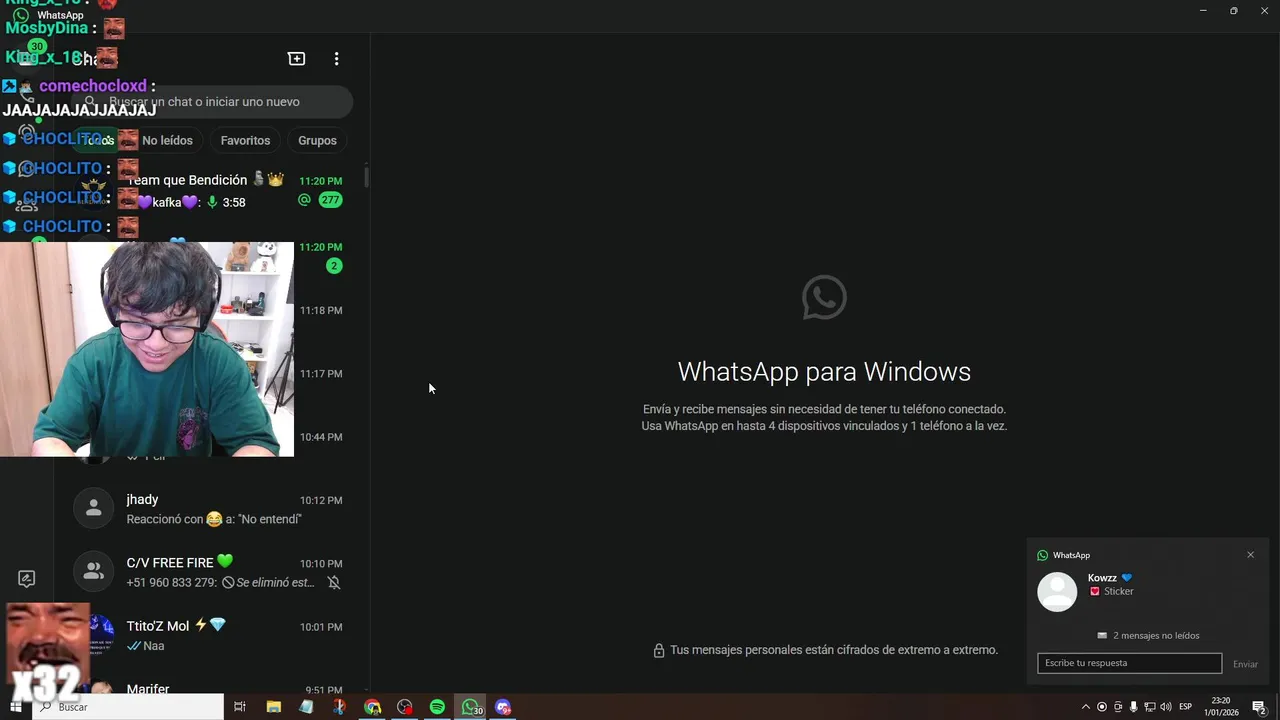Open the purple app taskbar icon with 9+ badge

(503, 707)
